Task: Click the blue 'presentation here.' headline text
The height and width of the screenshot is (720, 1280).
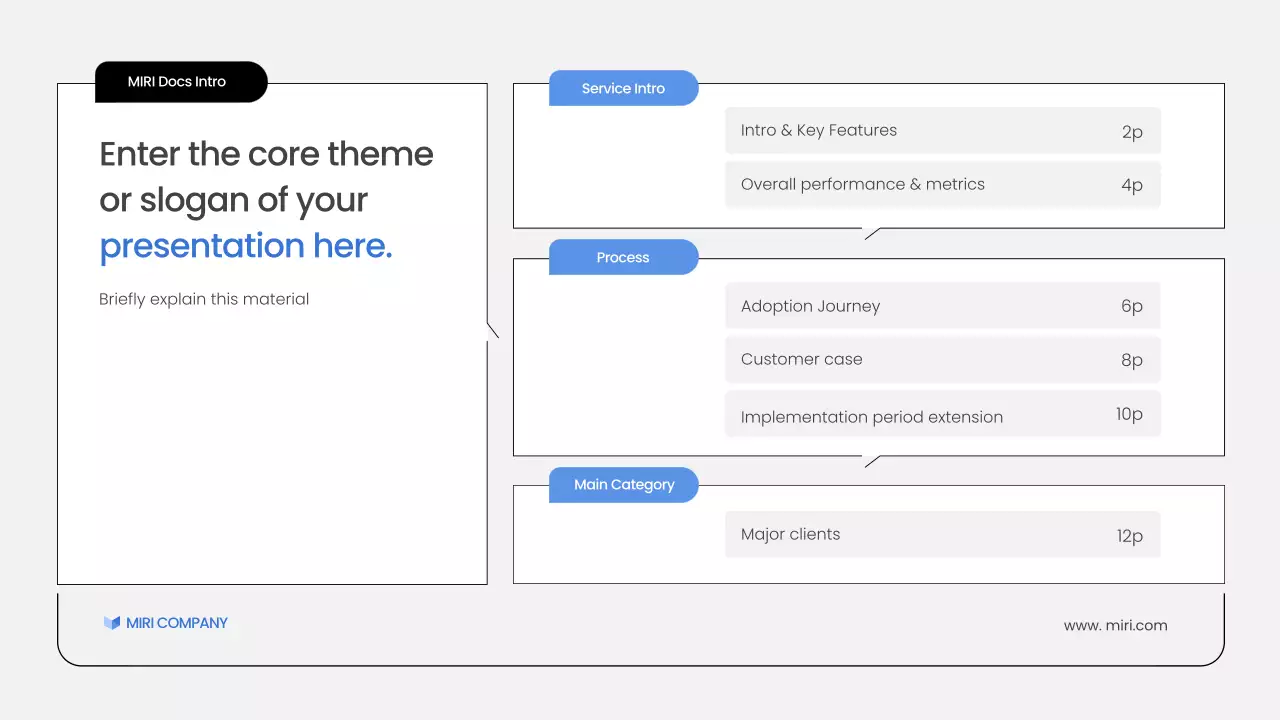Action: coord(246,246)
